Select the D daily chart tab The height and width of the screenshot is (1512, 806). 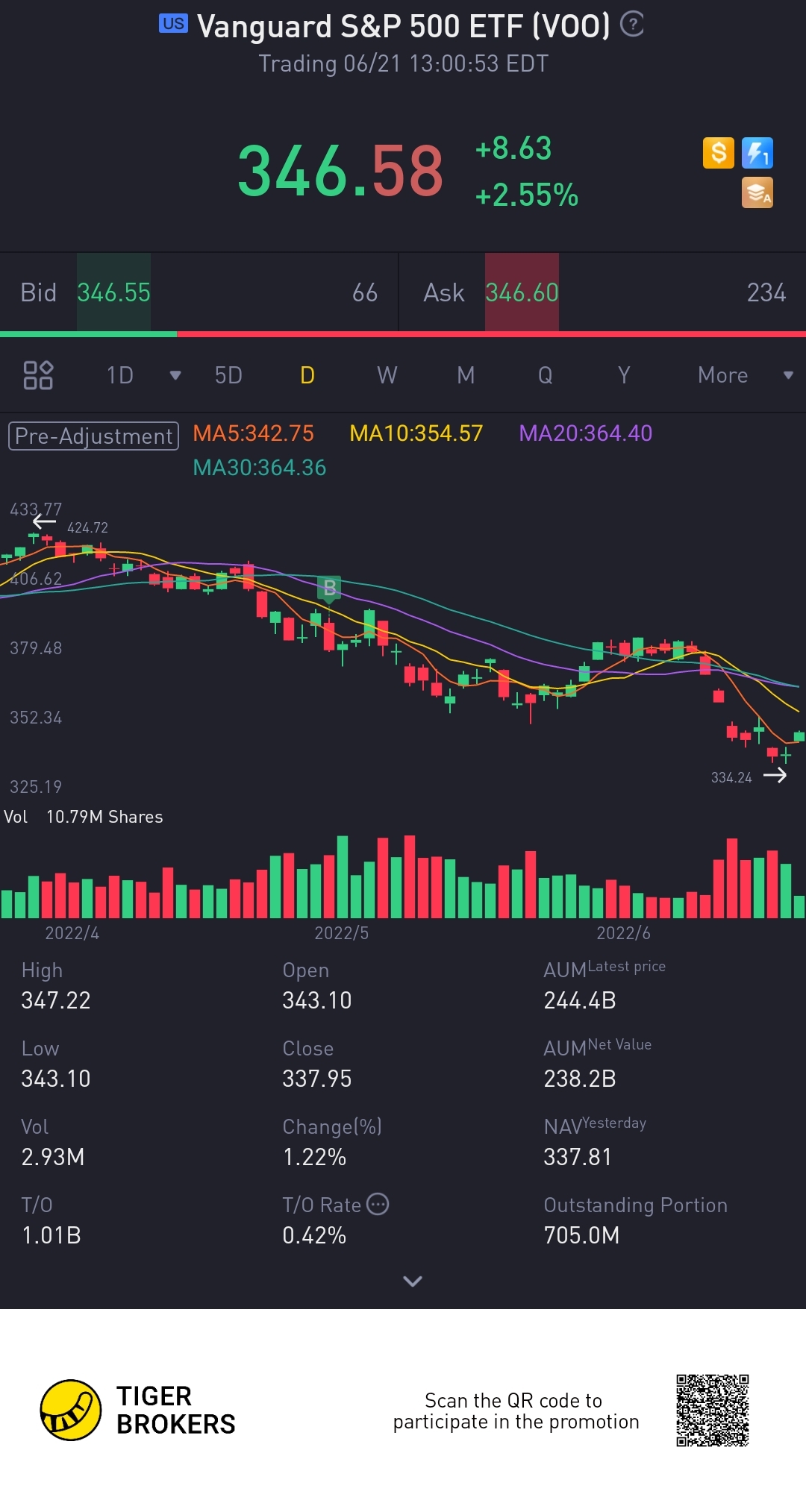[307, 375]
